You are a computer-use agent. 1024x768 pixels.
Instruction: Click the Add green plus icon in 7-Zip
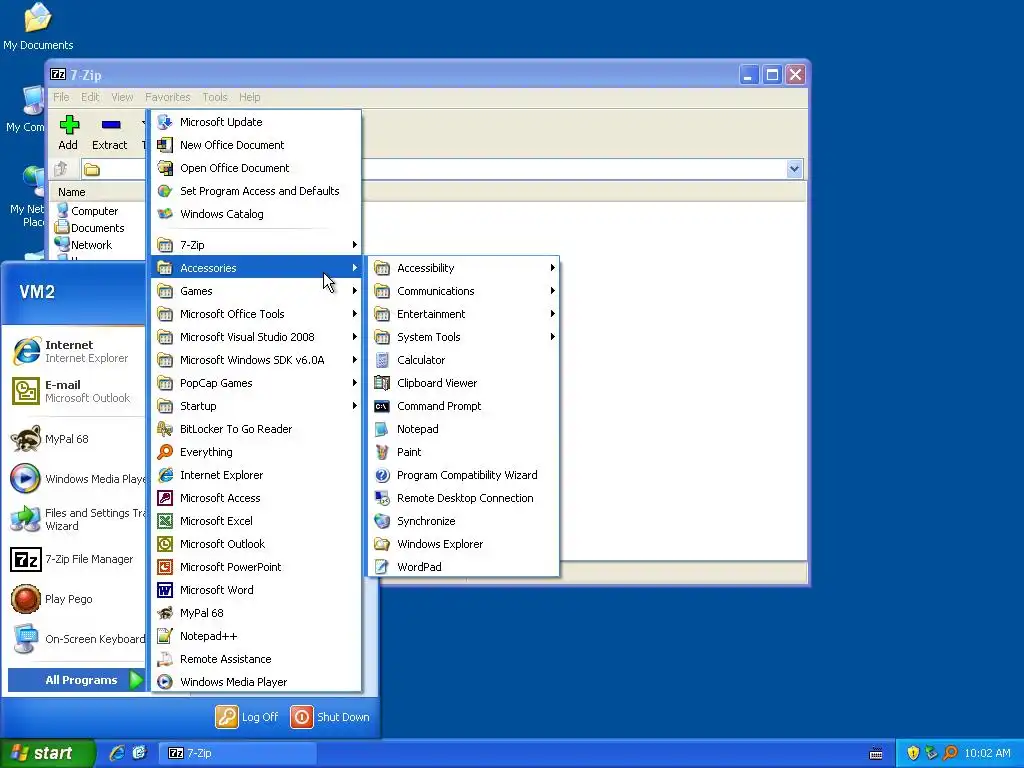(x=69, y=124)
